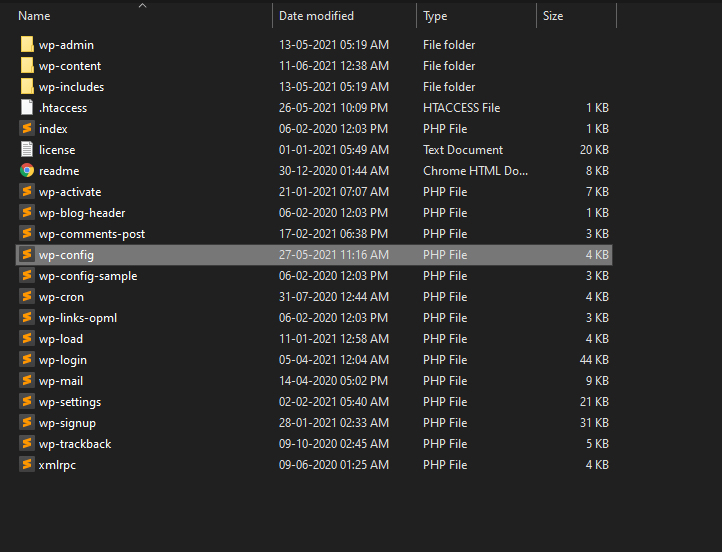Sort by the Name column header
The height and width of the screenshot is (552, 722).
point(34,16)
